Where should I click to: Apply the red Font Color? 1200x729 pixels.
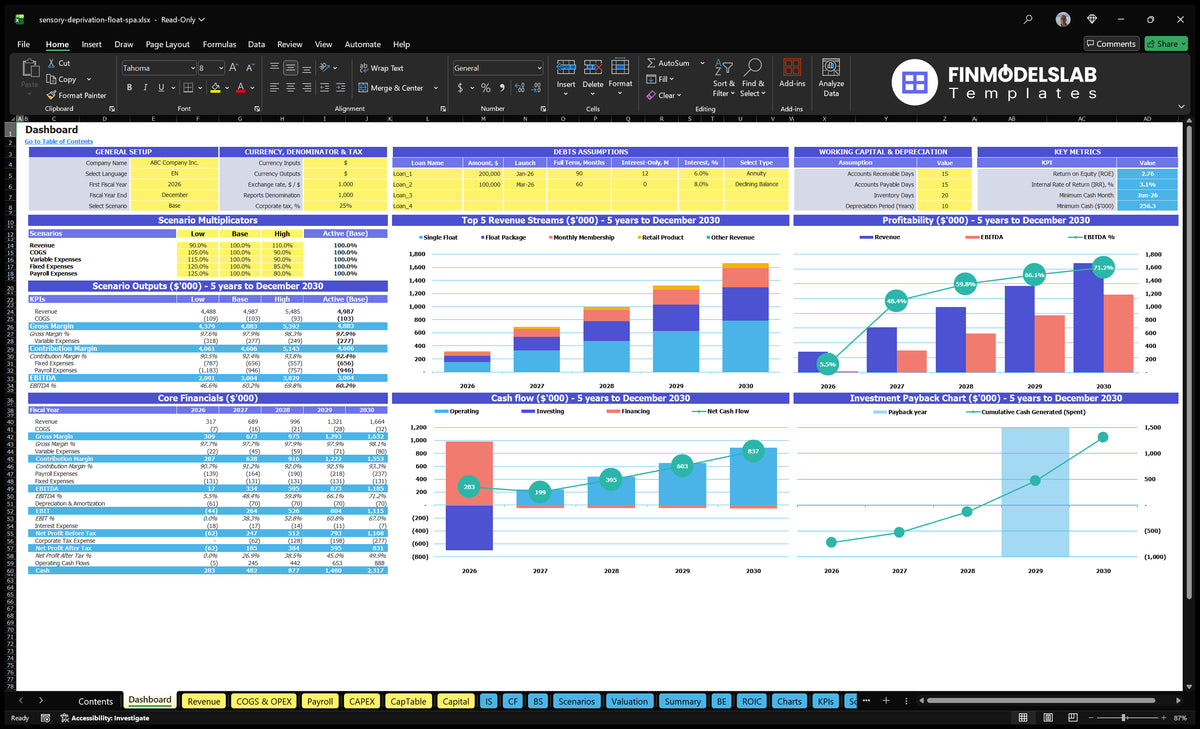coord(240,88)
